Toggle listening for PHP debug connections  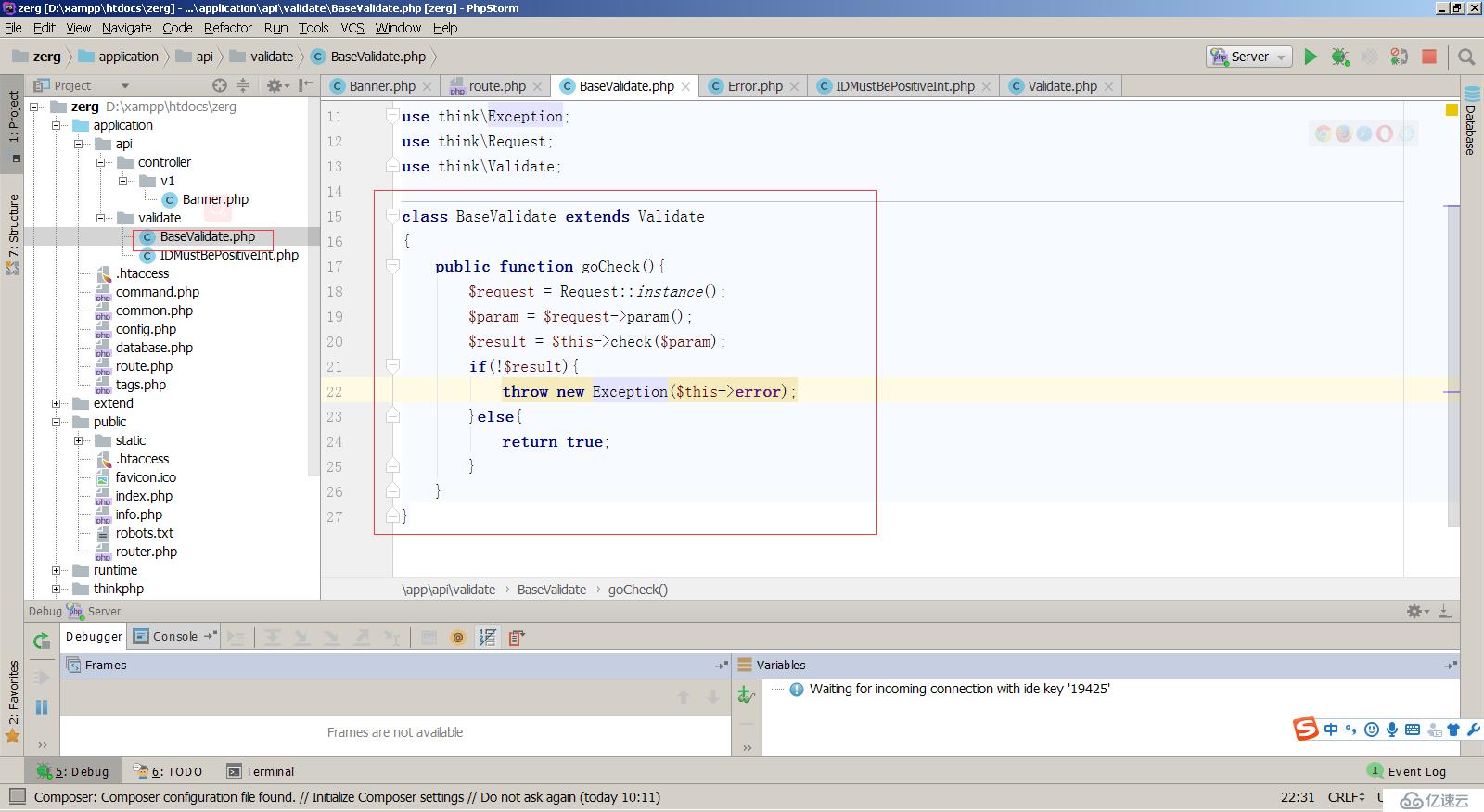coord(1399,57)
